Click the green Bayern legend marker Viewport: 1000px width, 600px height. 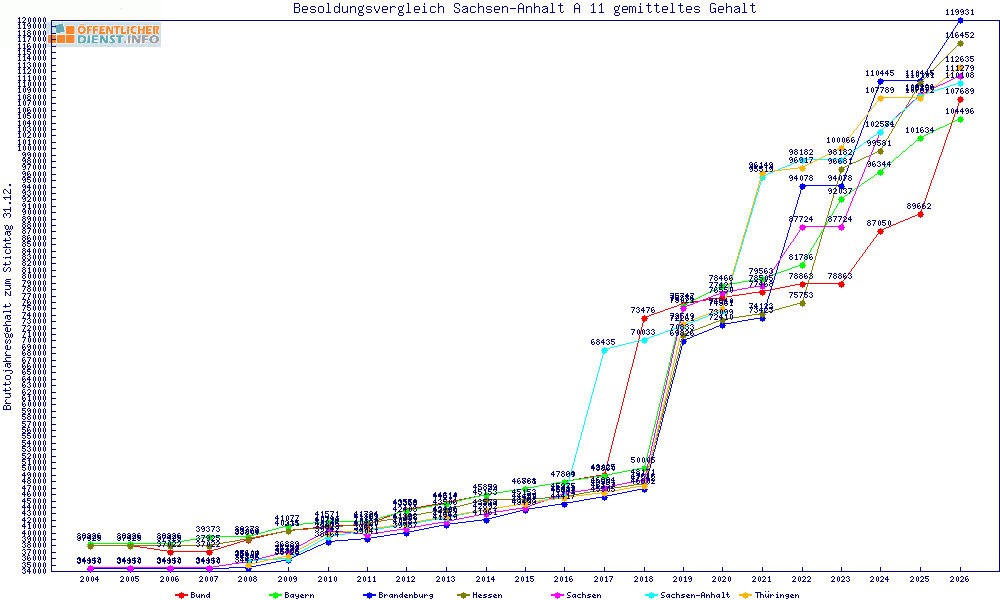pos(274,595)
